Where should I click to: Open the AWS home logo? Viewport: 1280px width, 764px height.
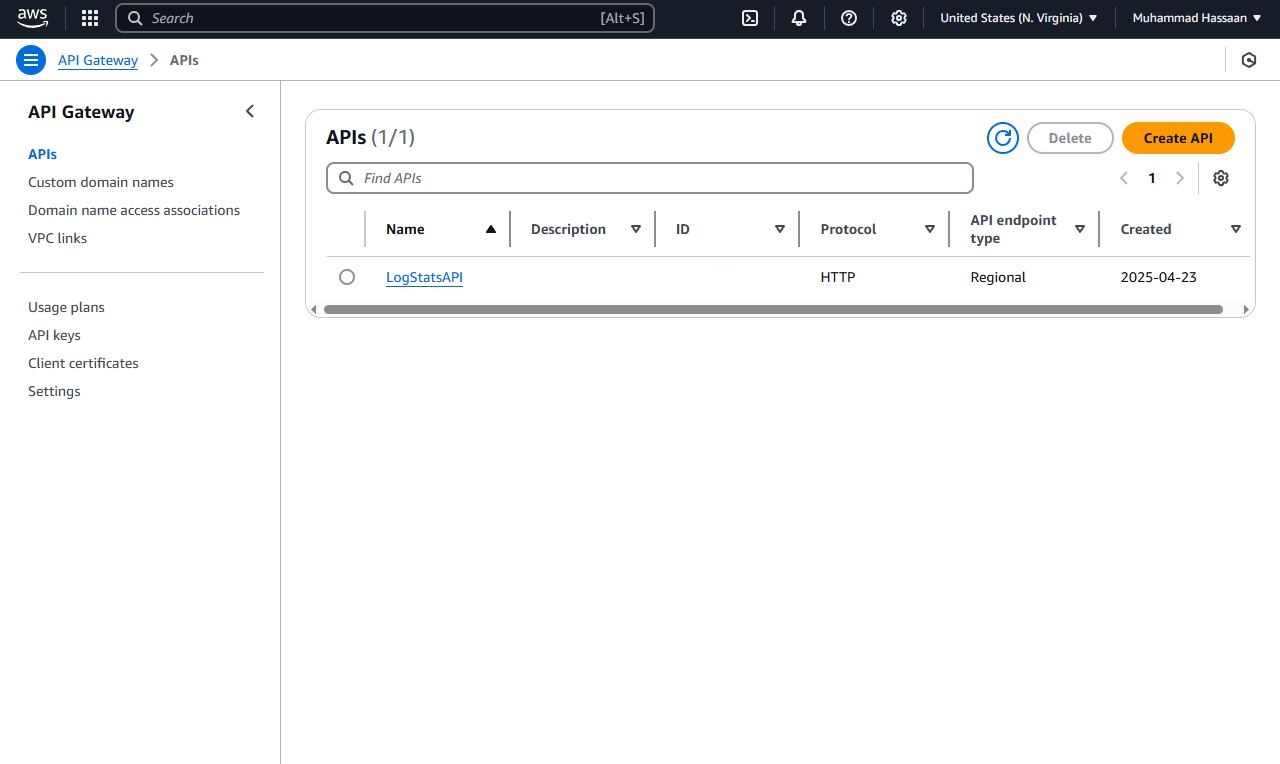tap(32, 18)
